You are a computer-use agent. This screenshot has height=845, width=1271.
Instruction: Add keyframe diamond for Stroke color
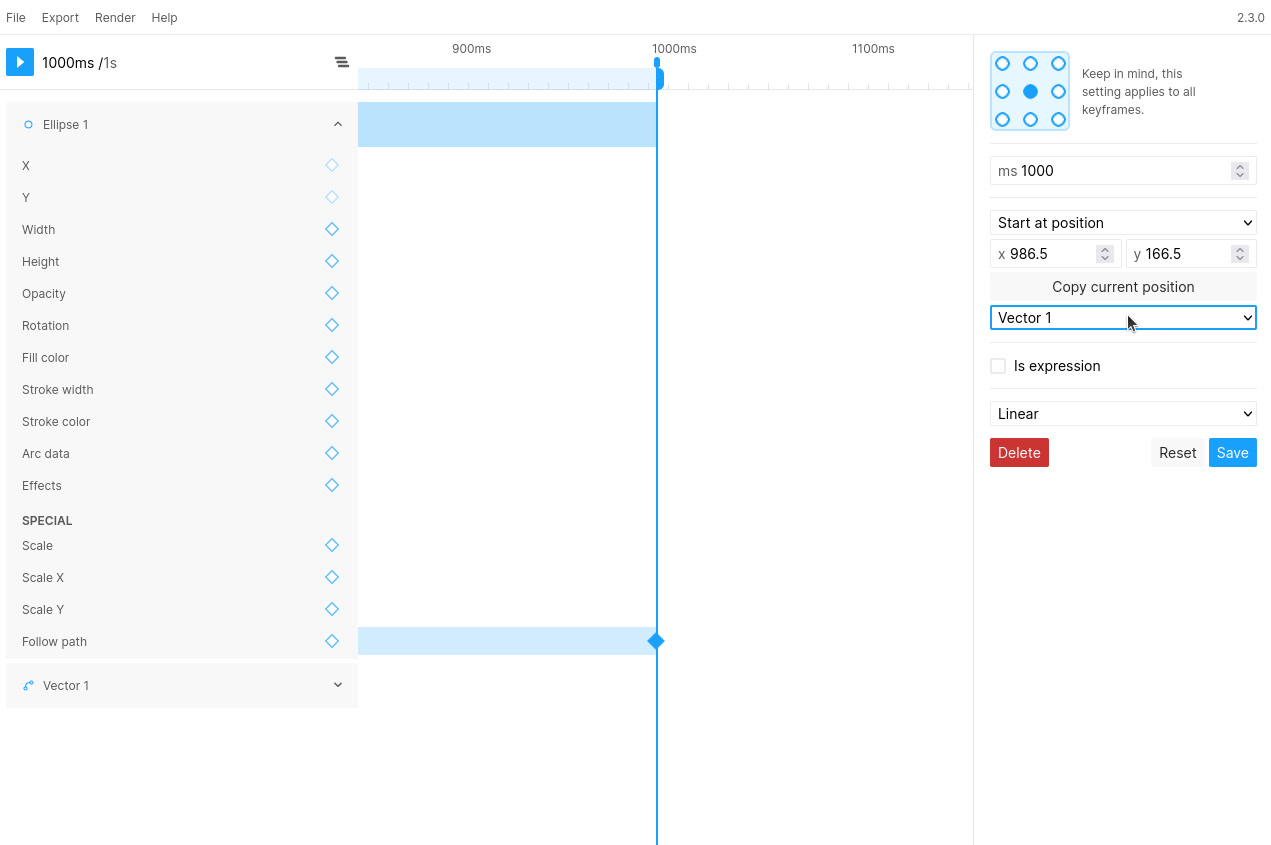[332, 421]
